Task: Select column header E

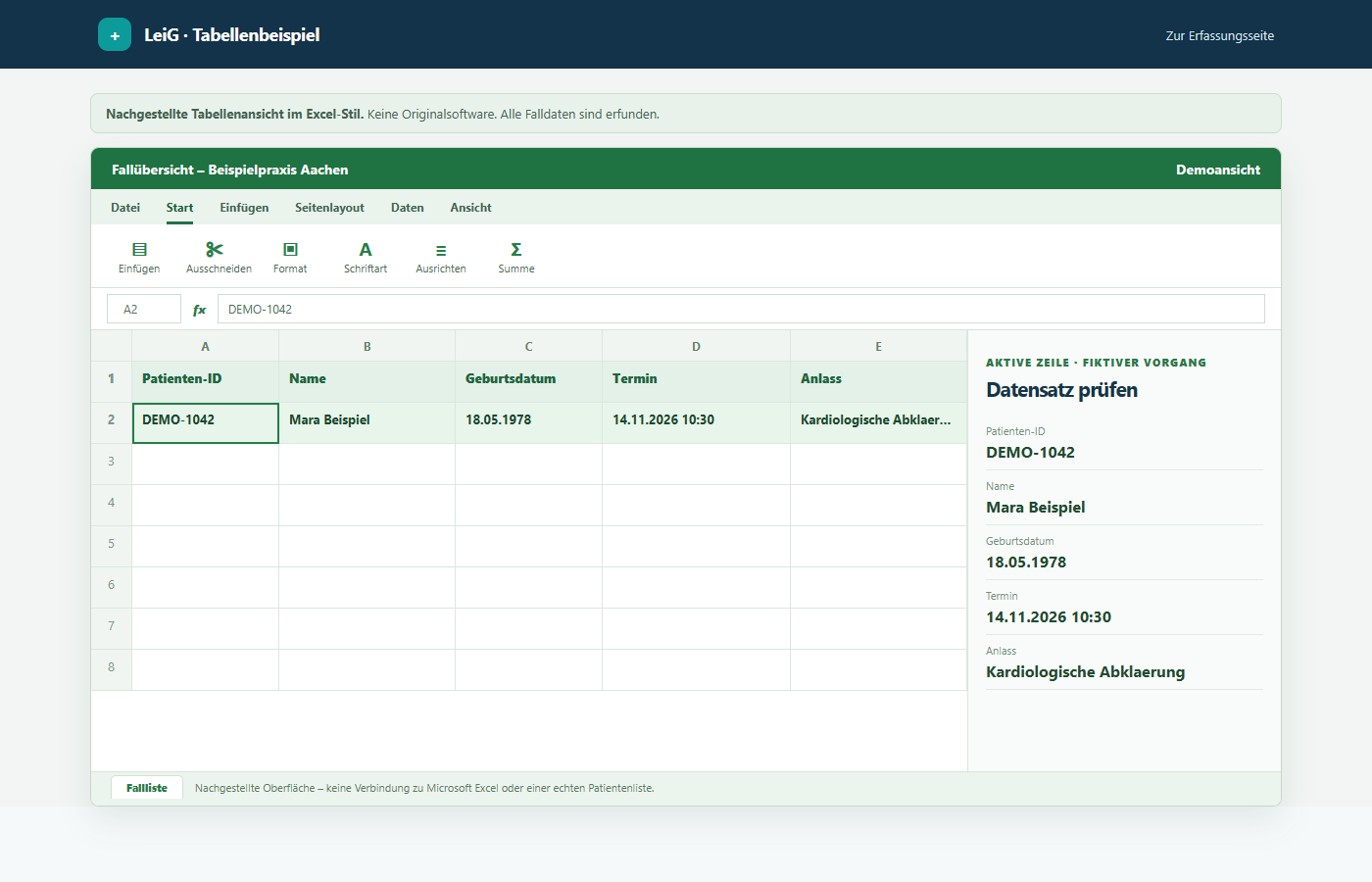Action: [x=878, y=346]
